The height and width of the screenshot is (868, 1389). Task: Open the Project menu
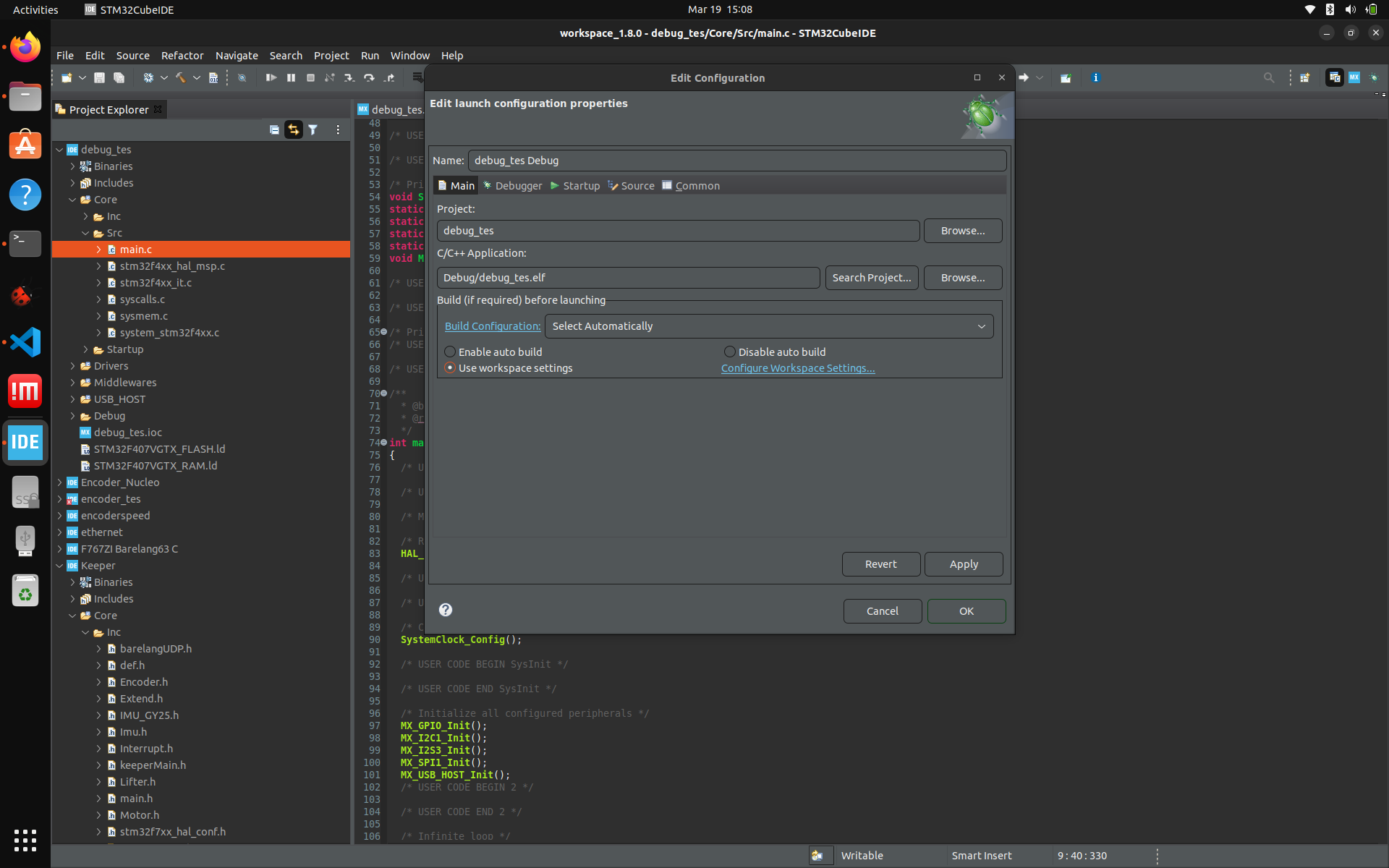point(331,56)
